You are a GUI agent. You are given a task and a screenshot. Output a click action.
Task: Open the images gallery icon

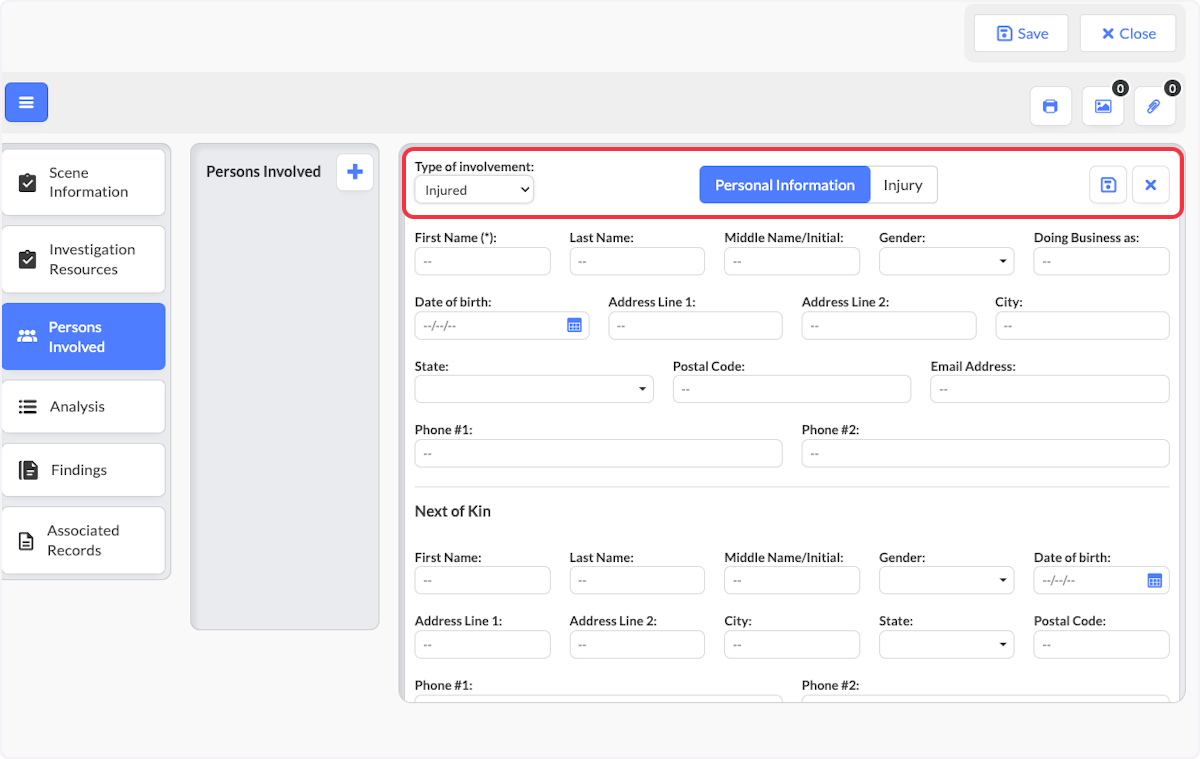(1103, 106)
